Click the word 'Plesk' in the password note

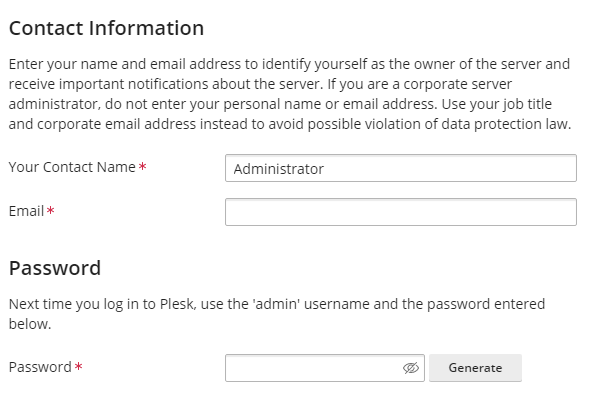click(178, 304)
